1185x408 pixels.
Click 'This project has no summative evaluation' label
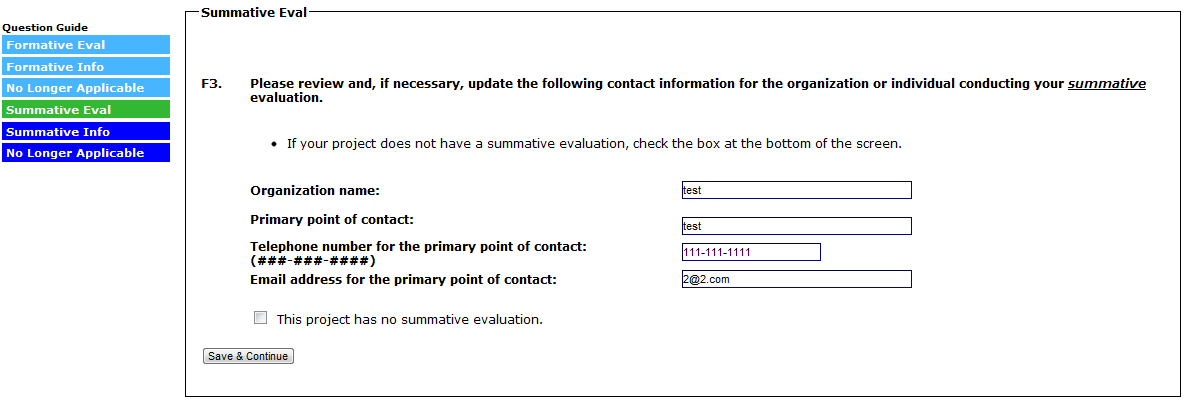pyautogui.click(x=409, y=320)
